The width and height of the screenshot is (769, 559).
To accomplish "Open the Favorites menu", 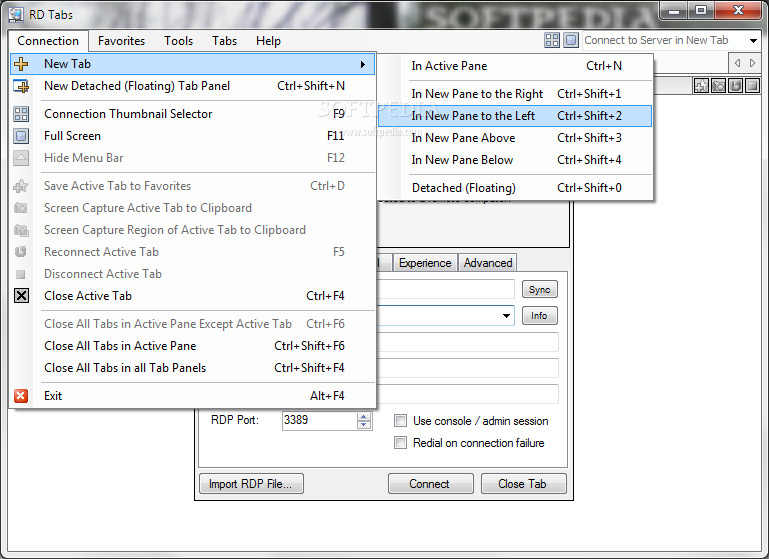I will point(121,41).
